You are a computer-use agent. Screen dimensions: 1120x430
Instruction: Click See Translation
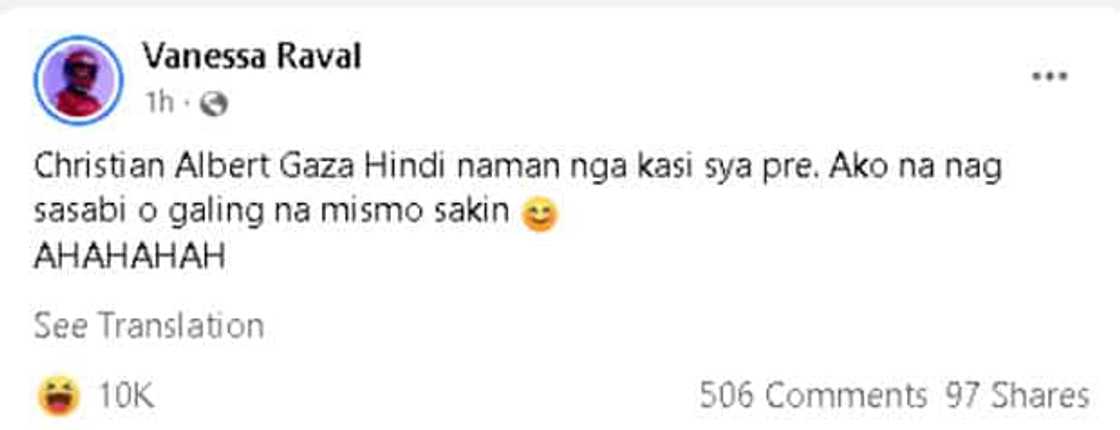pos(149,326)
